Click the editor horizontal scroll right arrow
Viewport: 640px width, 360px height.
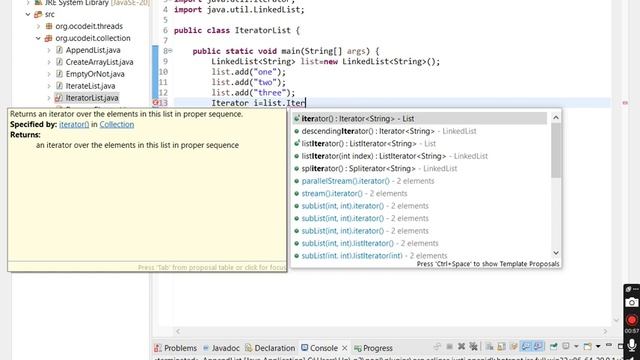605,331
